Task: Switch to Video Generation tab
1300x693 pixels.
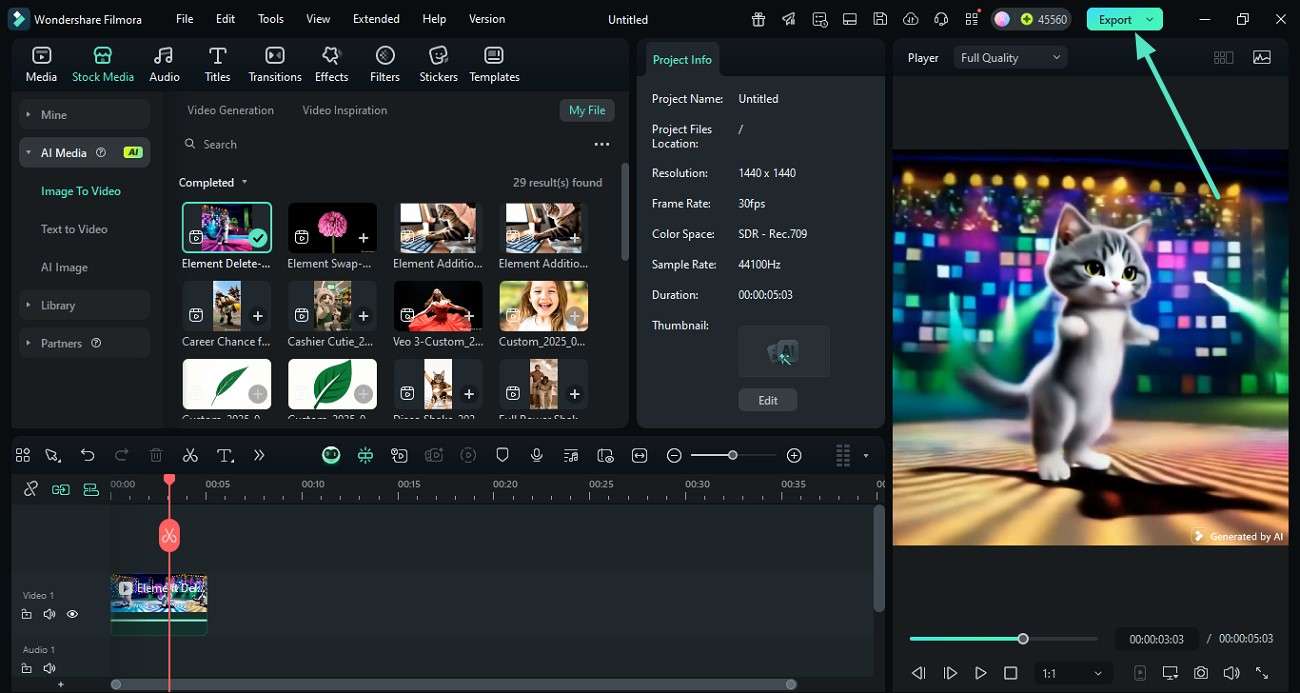Action: (230, 110)
